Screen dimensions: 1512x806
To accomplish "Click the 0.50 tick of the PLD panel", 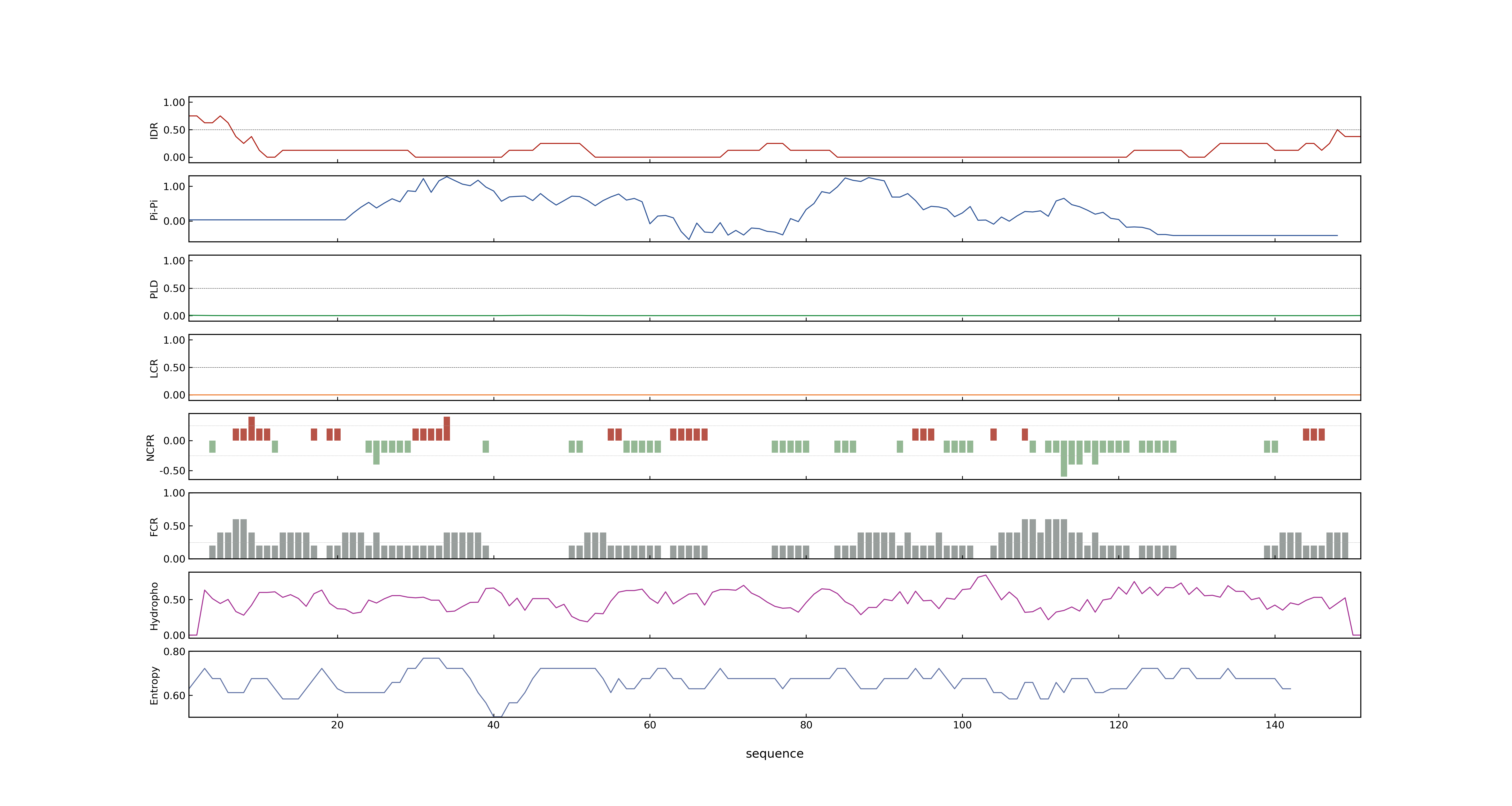I will pos(174,288).
